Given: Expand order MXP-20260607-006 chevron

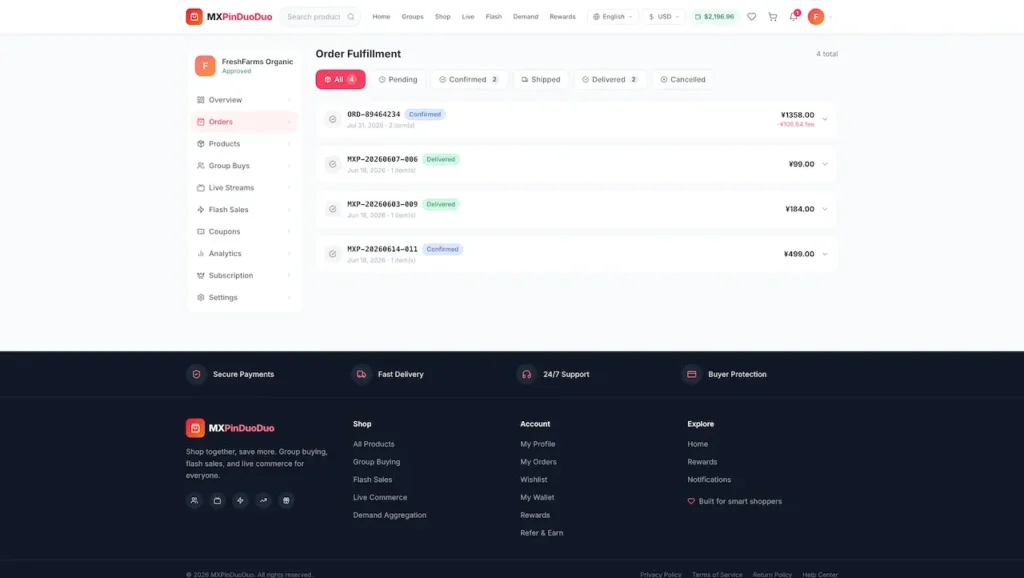Looking at the screenshot, I should [825, 164].
